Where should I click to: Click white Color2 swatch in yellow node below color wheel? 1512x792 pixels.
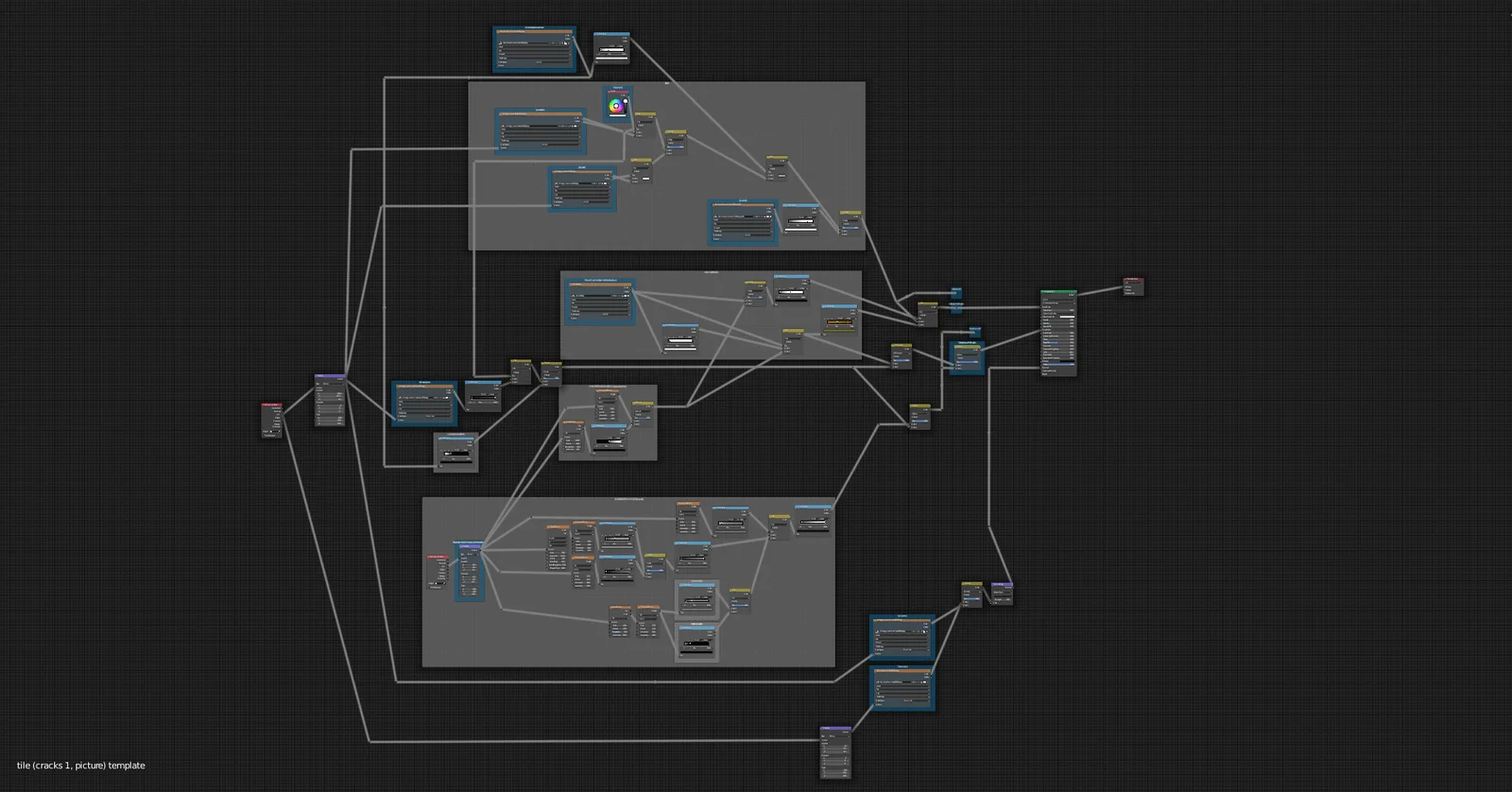click(646, 178)
